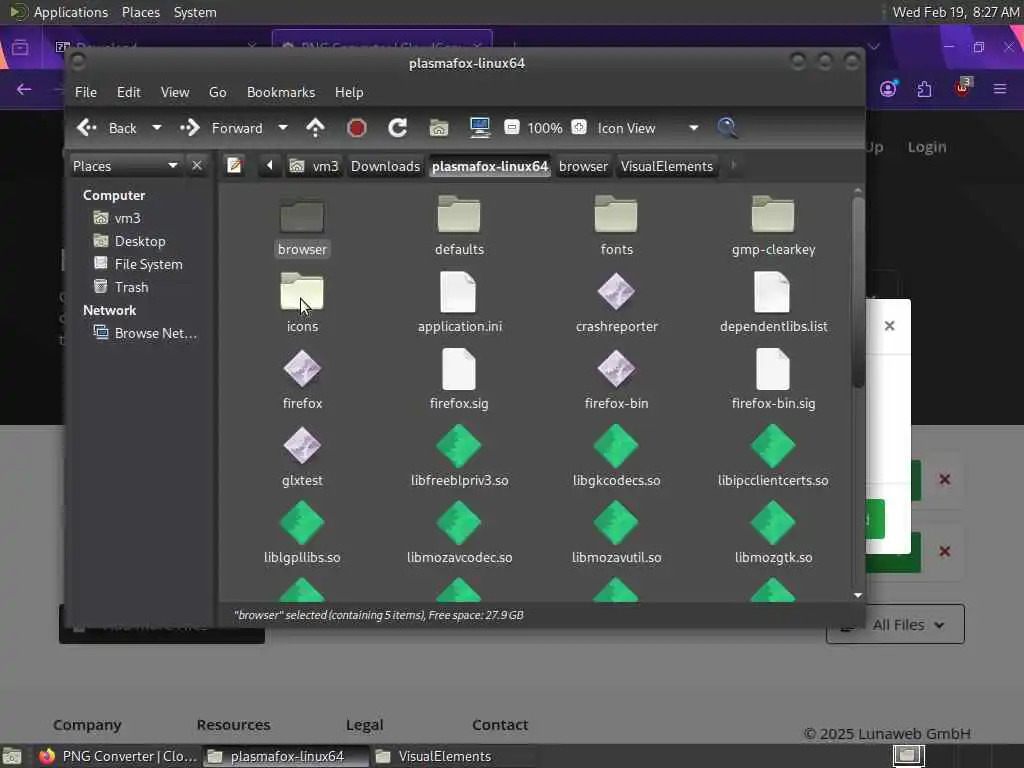The height and width of the screenshot is (768, 1024).
Task: Select the plasmafox-linux64 path button
Action: coord(490,166)
